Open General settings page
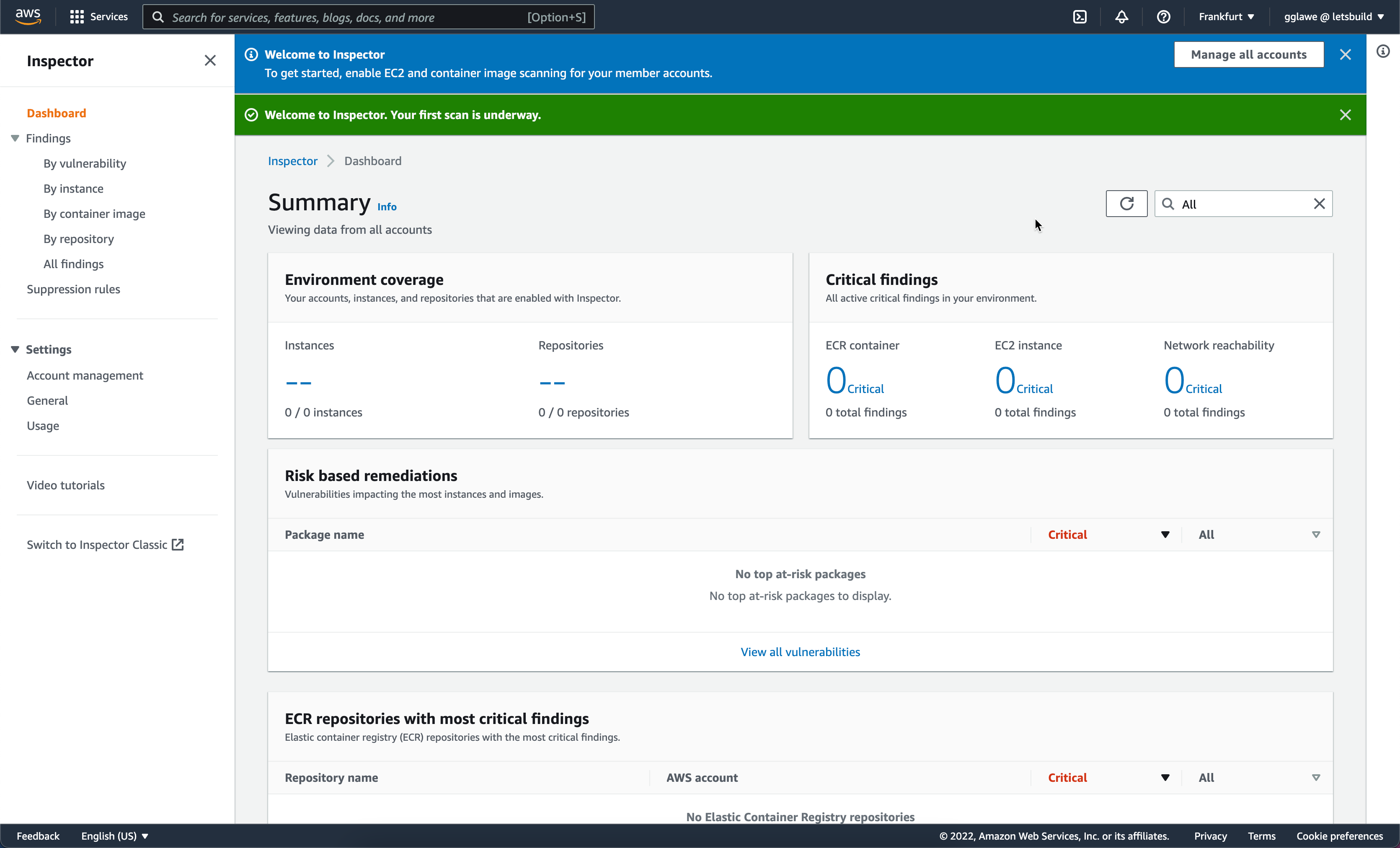 [47, 400]
